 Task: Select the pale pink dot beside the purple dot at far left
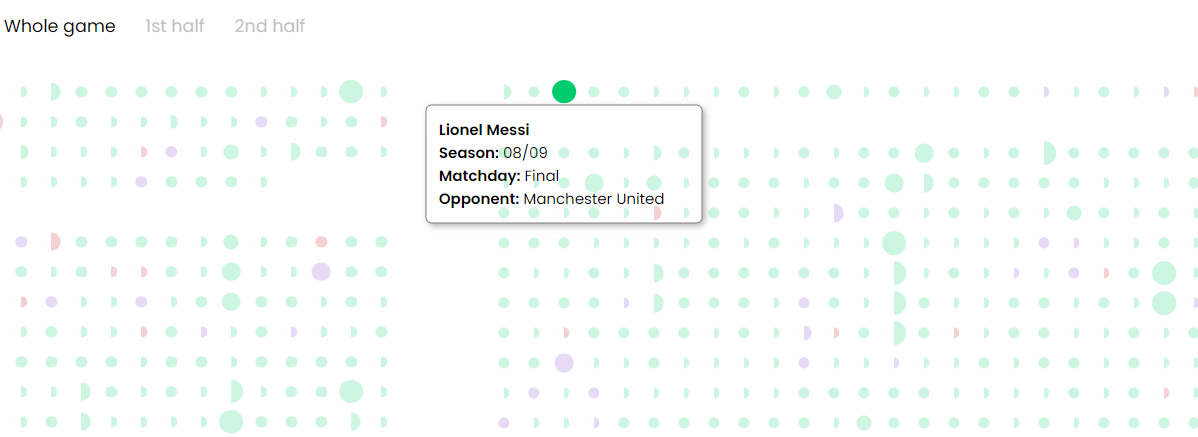(x=54, y=242)
